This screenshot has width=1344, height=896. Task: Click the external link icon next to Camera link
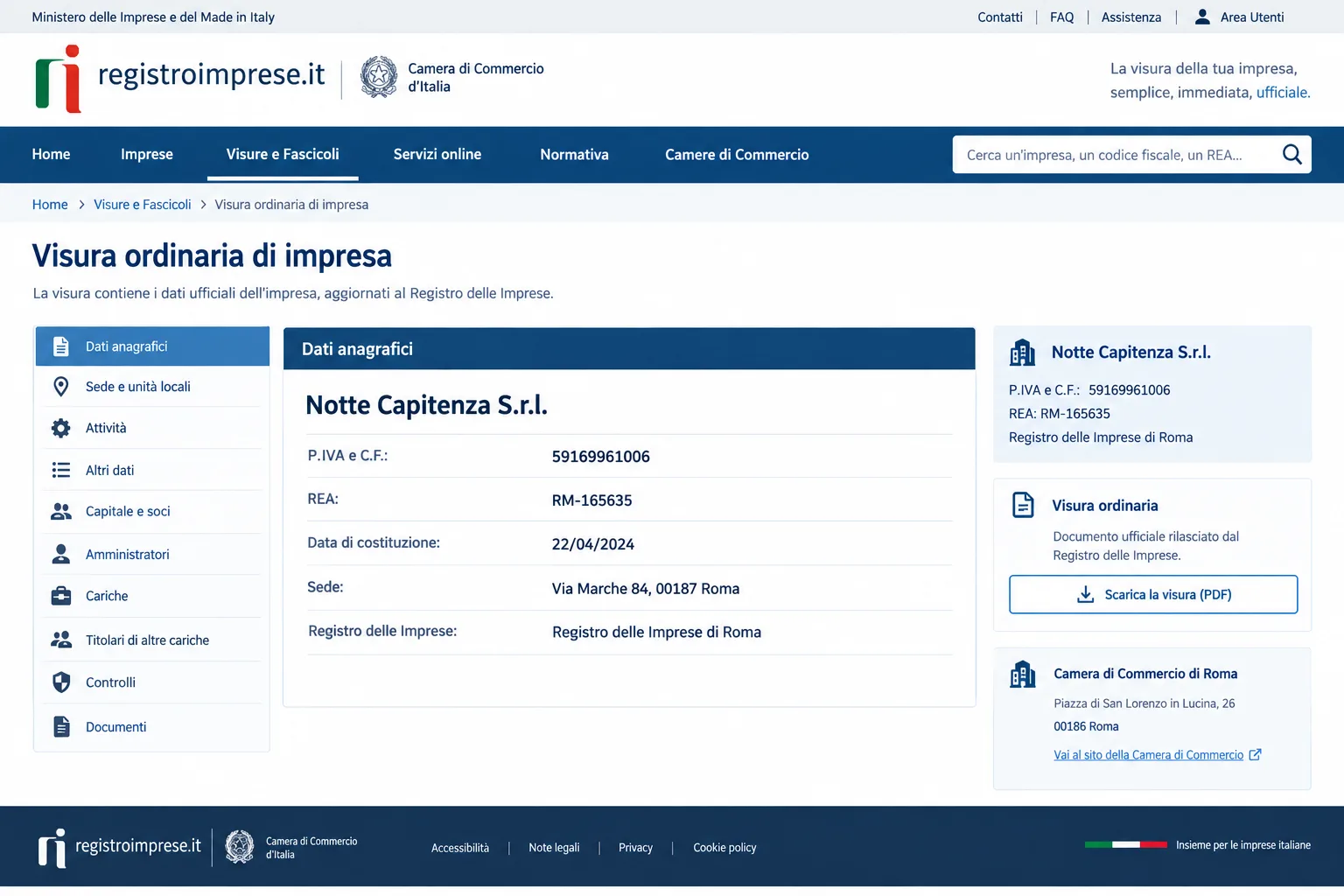[1255, 754]
